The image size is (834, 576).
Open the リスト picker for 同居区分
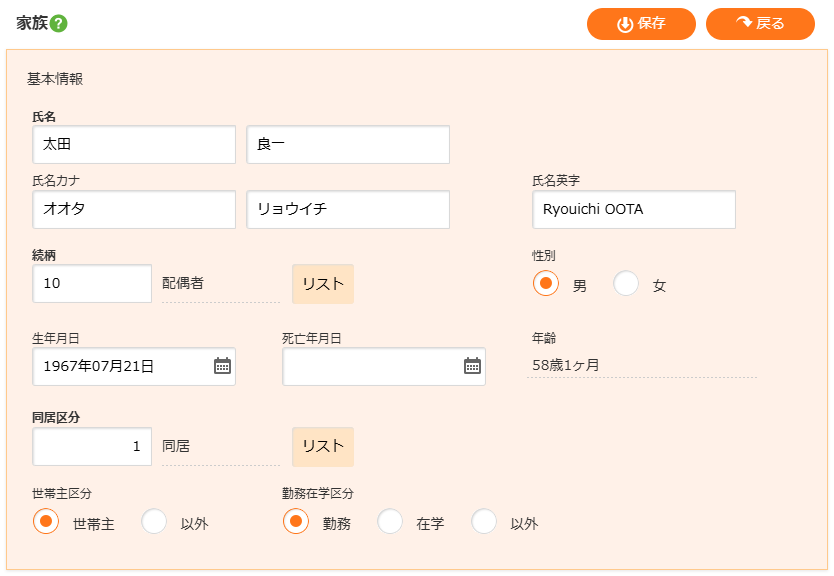pyautogui.click(x=323, y=447)
